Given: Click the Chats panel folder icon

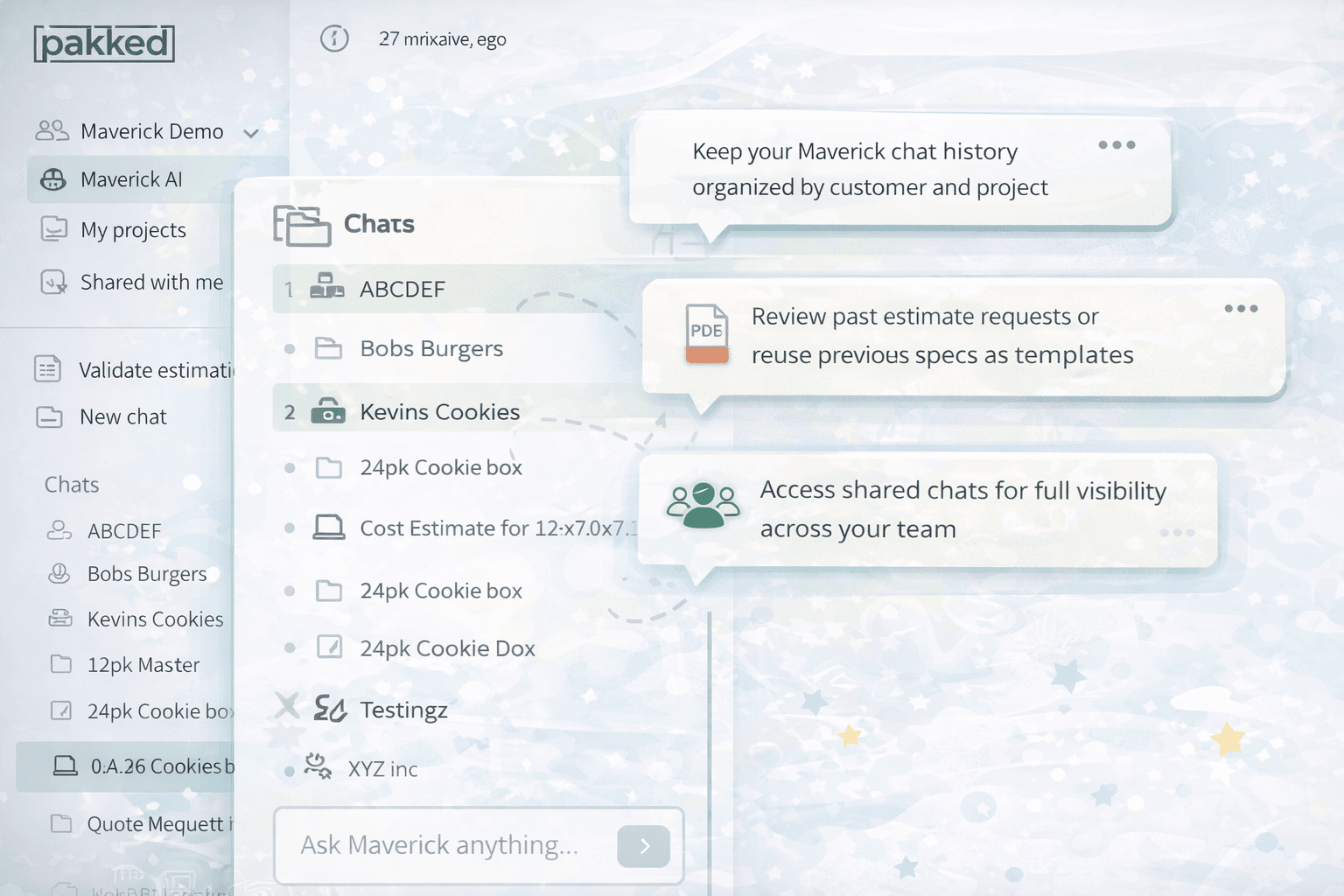Looking at the screenshot, I should [302, 225].
